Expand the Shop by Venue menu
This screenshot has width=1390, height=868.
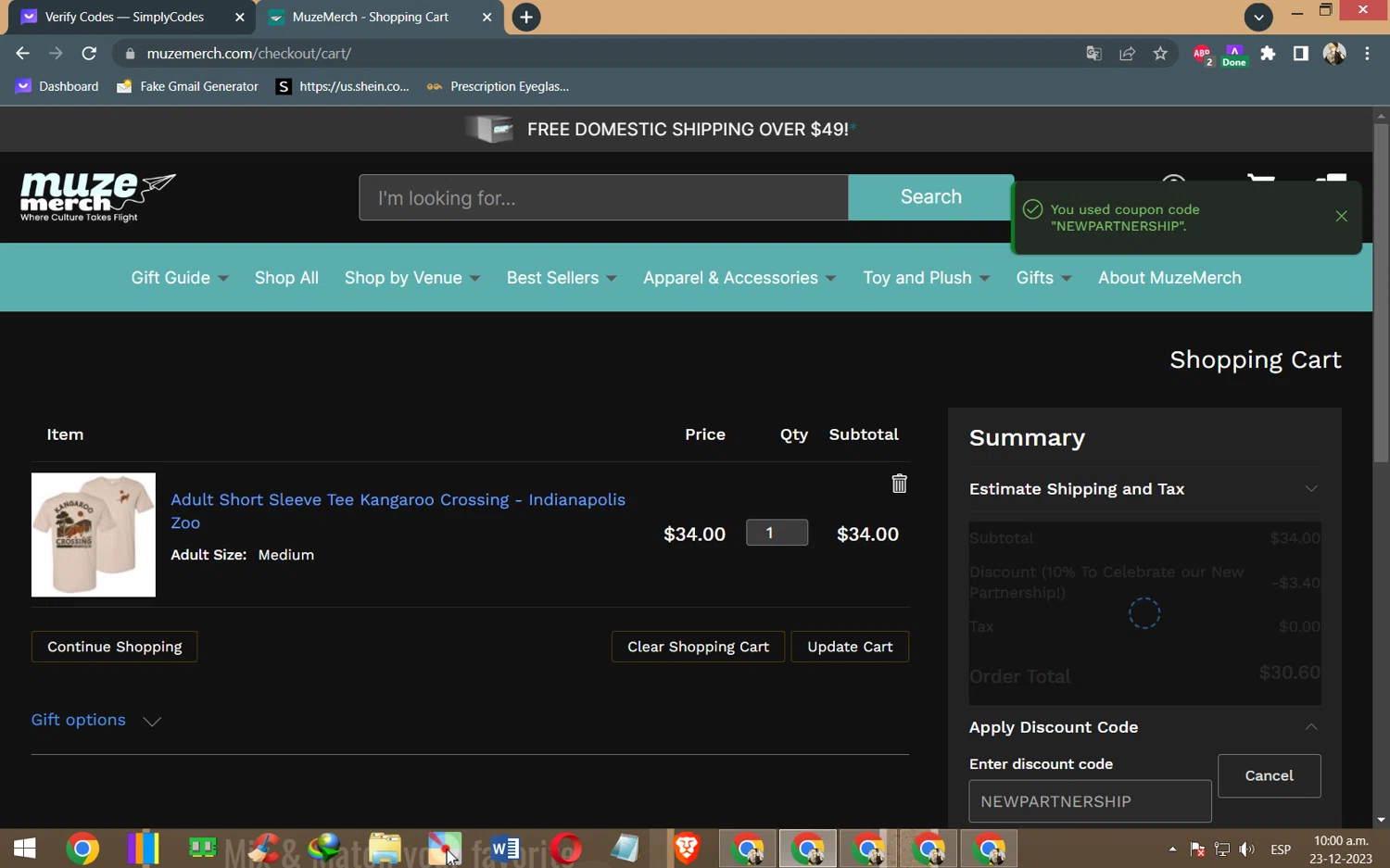coord(412,278)
